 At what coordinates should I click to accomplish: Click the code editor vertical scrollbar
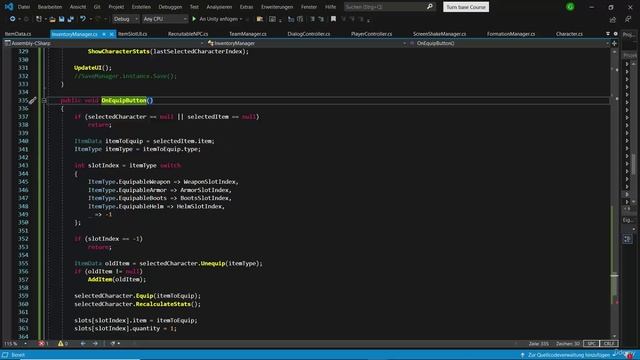[614, 195]
